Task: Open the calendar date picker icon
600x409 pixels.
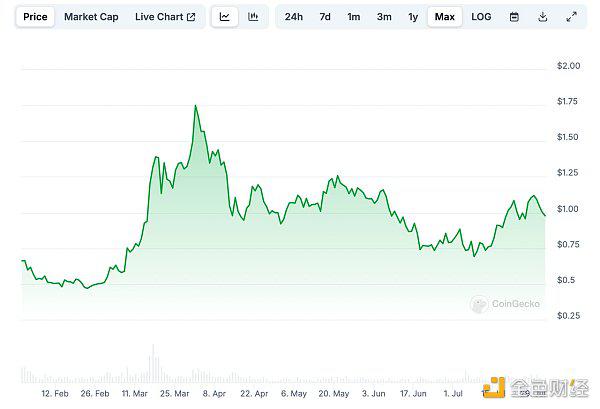Action: click(x=514, y=17)
